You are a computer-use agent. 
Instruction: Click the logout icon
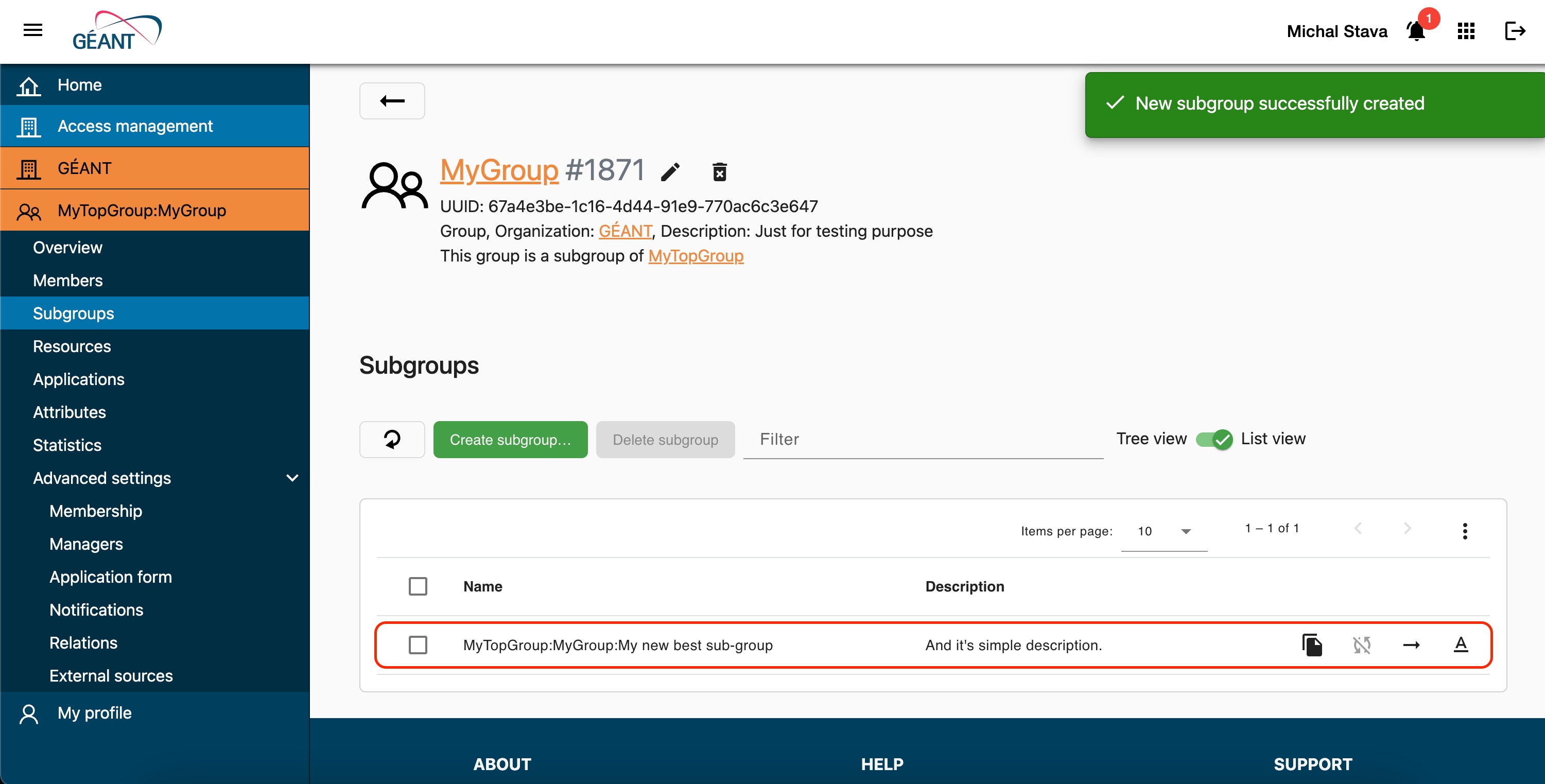click(1515, 31)
